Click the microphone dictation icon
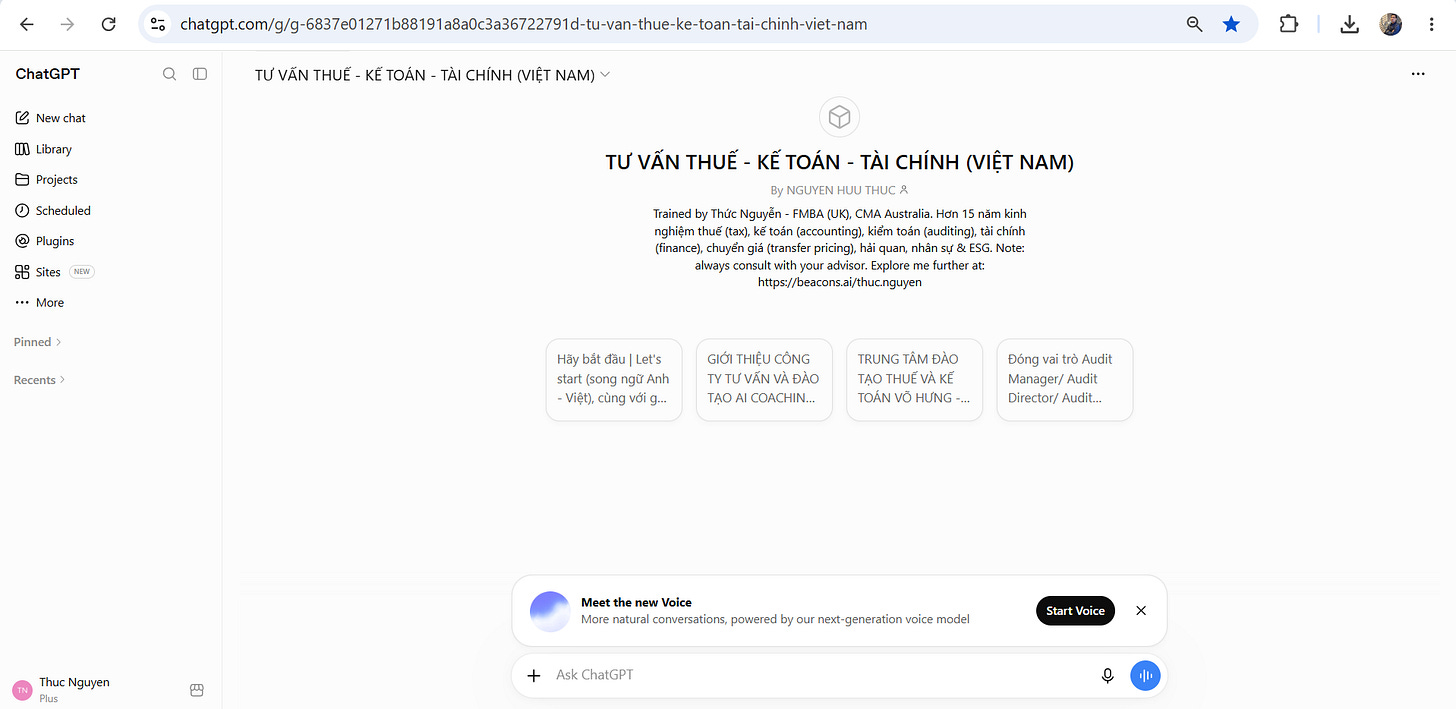Viewport: 1456px width, 709px height. pyautogui.click(x=1108, y=675)
